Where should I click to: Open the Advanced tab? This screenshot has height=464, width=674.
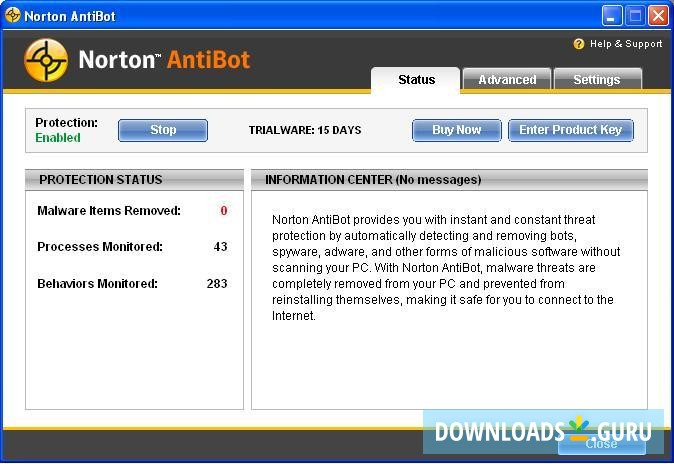tap(507, 80)
